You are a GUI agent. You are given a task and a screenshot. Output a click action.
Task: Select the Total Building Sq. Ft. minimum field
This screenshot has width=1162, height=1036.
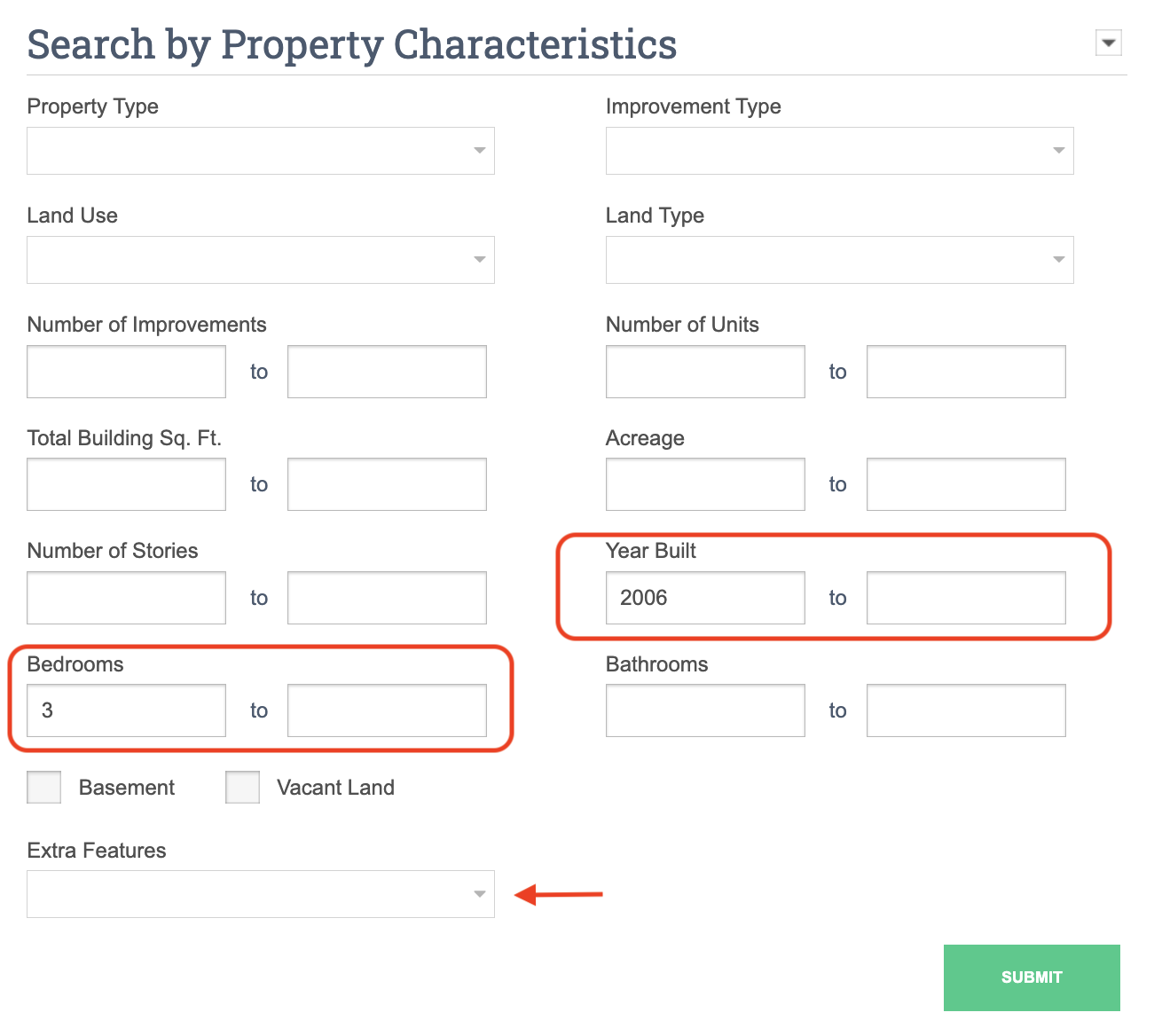pos(126,484)
